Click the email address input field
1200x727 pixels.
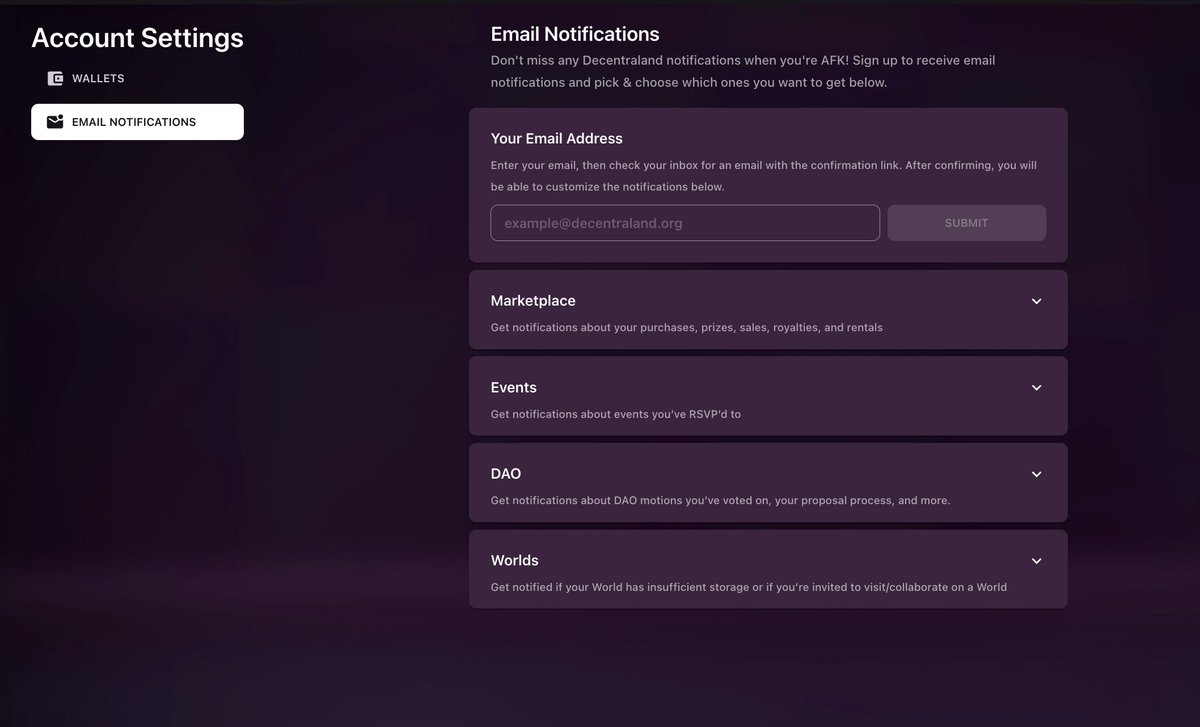685,223
